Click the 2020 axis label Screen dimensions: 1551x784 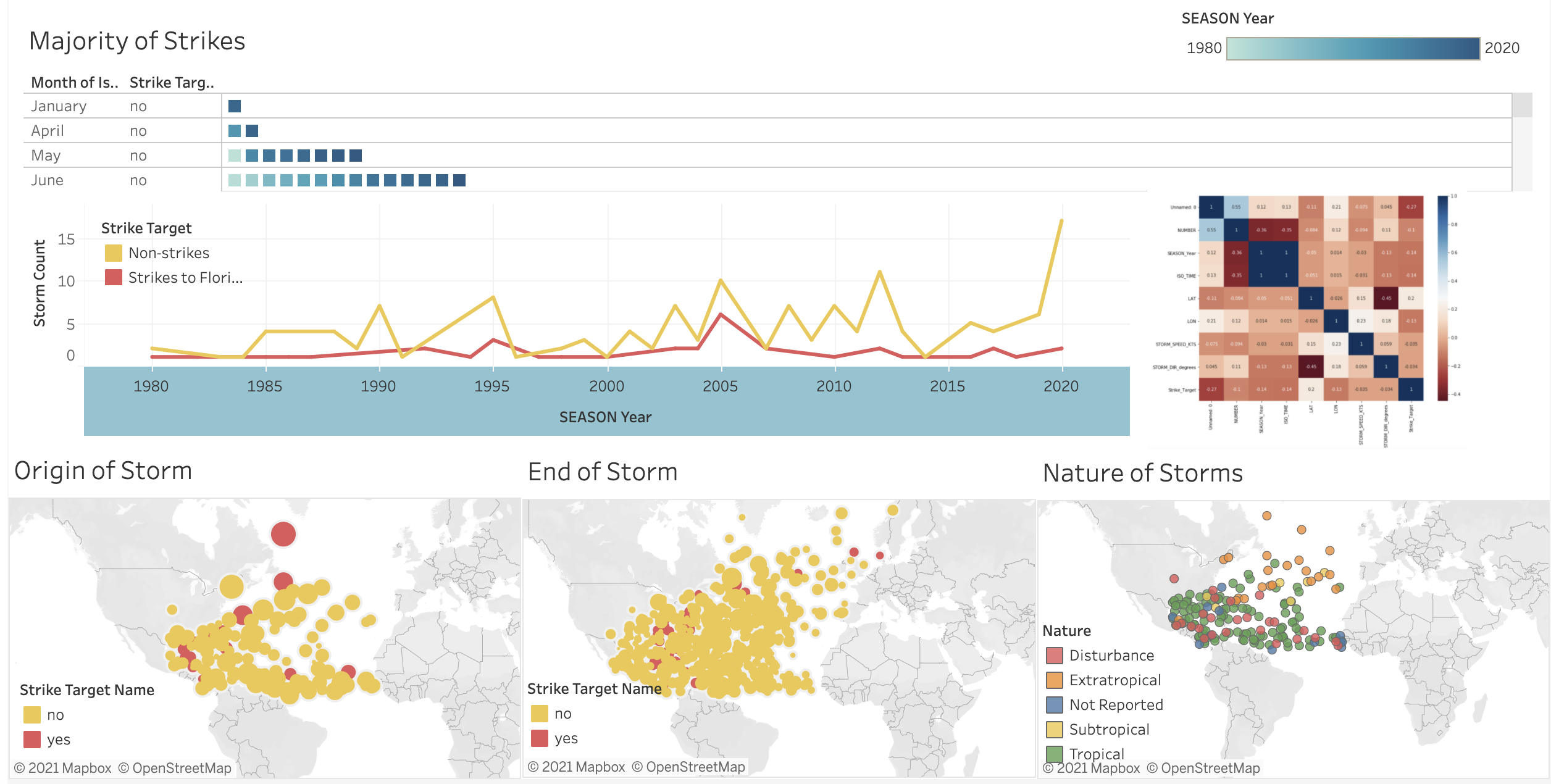(x=1061, y=386)
